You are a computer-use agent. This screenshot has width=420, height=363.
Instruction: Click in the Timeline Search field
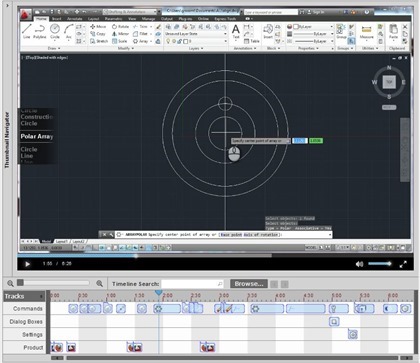click(193, 284)
